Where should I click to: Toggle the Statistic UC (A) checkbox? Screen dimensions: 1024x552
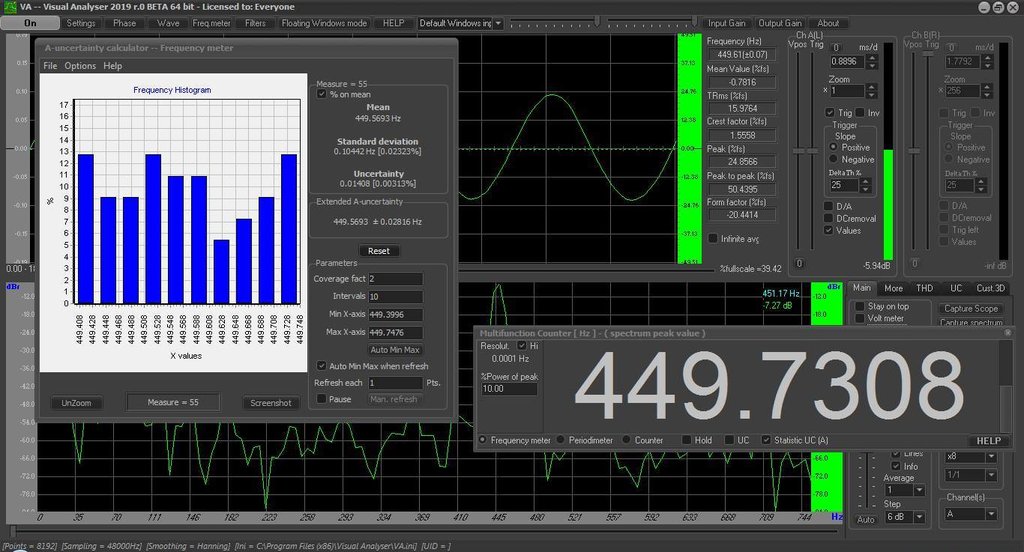pos(765,440)
